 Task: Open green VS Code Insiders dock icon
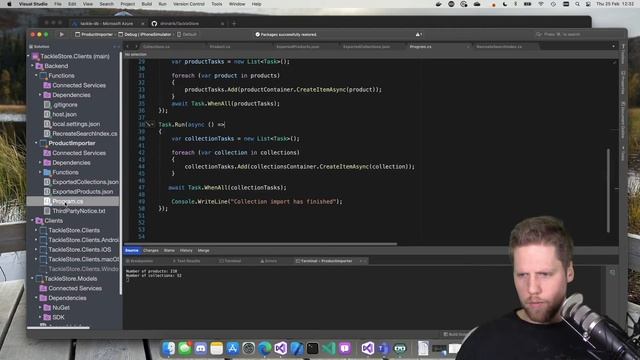tap(329, 348)
